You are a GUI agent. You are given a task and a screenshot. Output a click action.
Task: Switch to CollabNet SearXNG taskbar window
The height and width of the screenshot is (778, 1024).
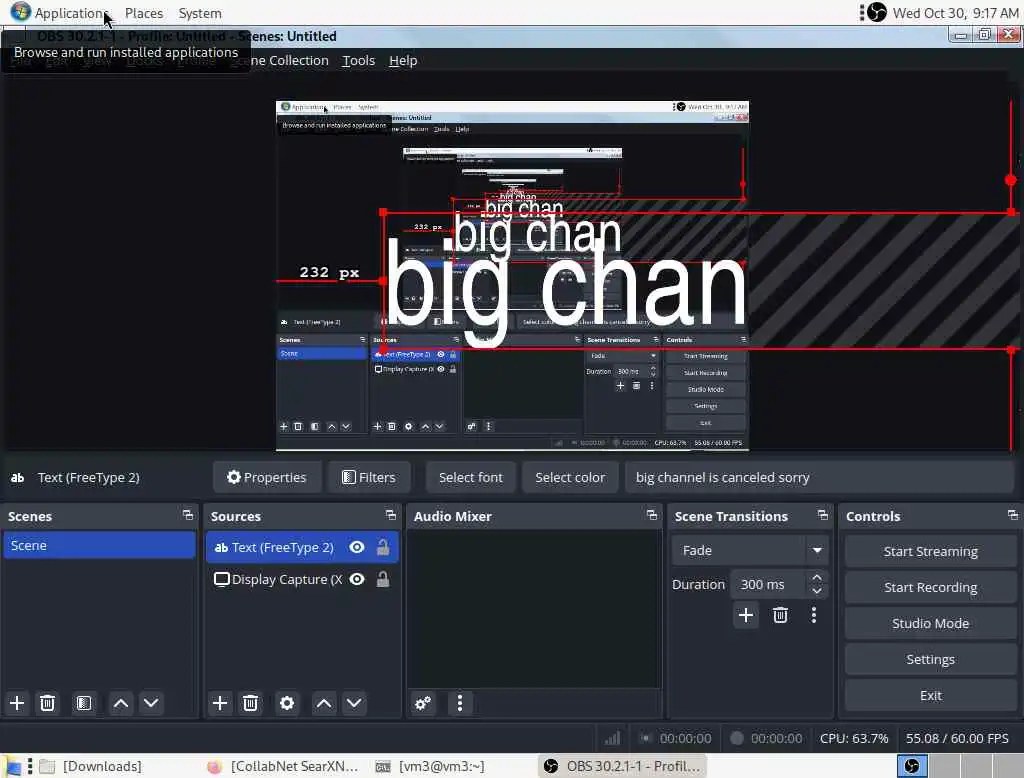tap(282, 766)
